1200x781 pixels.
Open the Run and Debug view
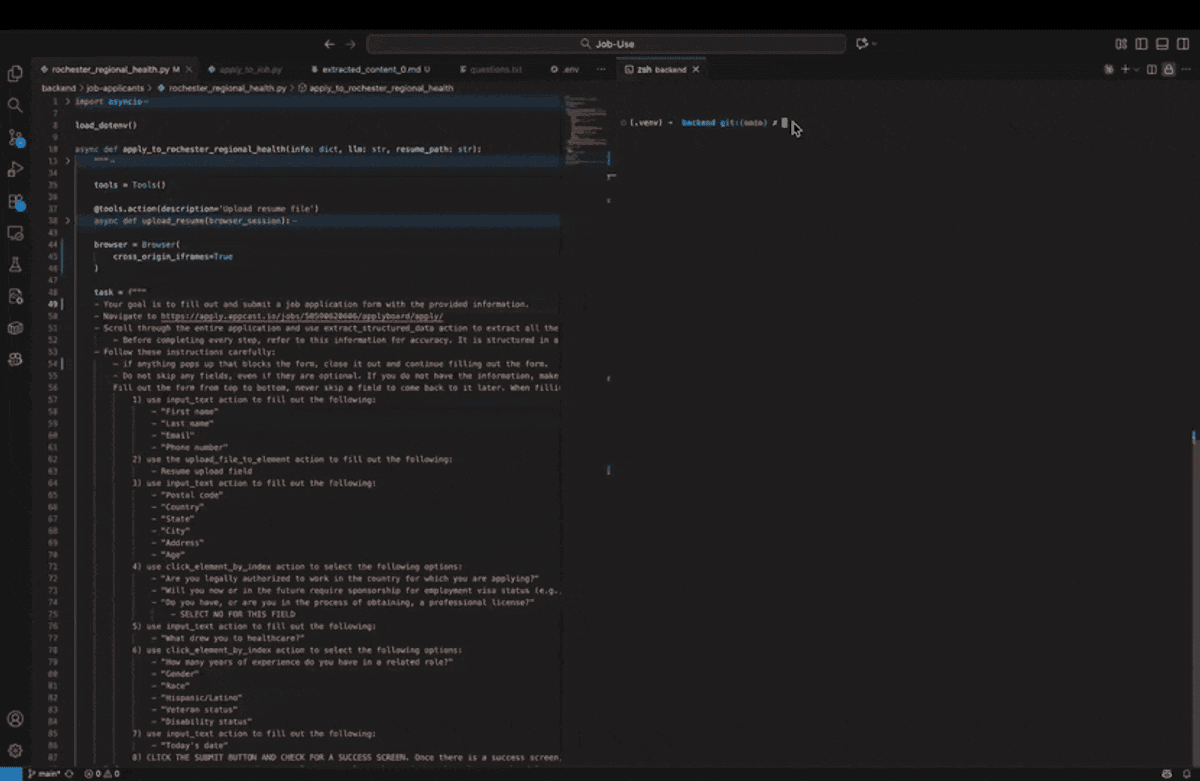point(15,169)
